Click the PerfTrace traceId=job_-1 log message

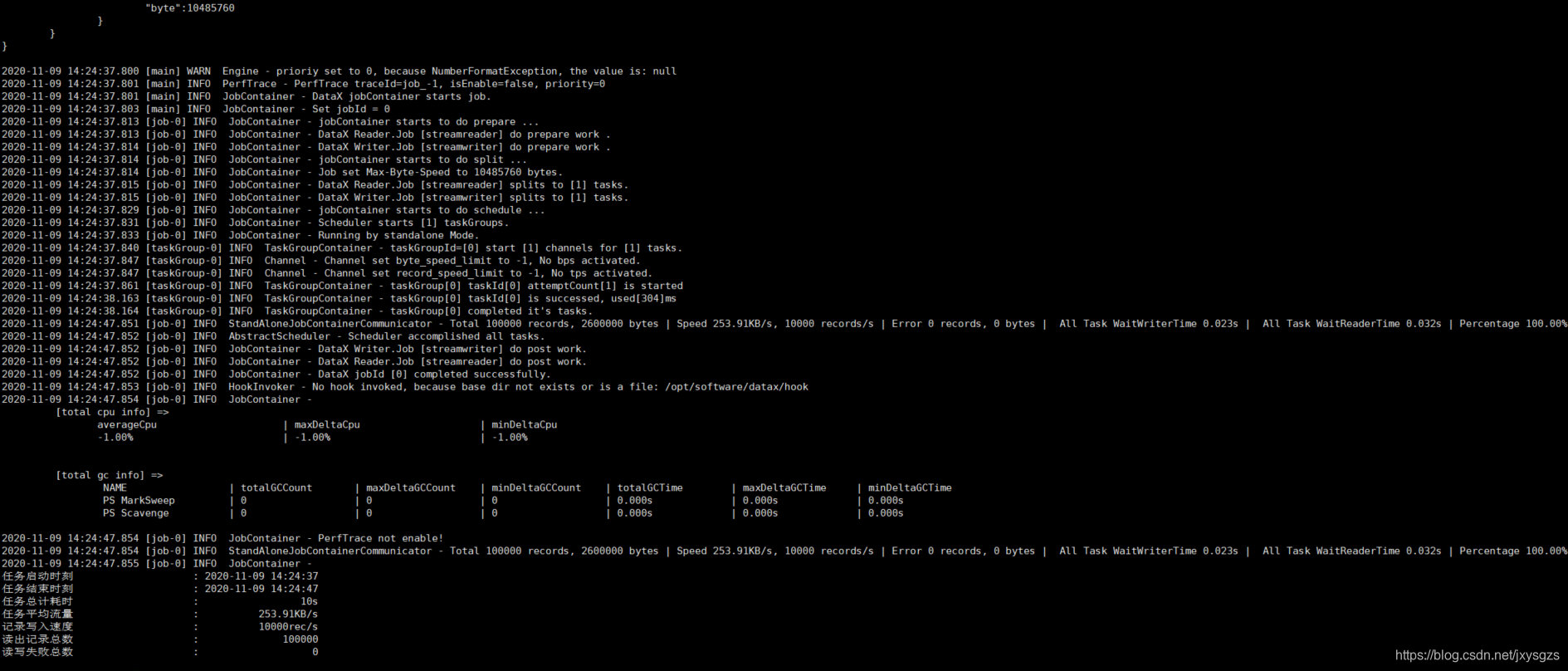(449, 84)
